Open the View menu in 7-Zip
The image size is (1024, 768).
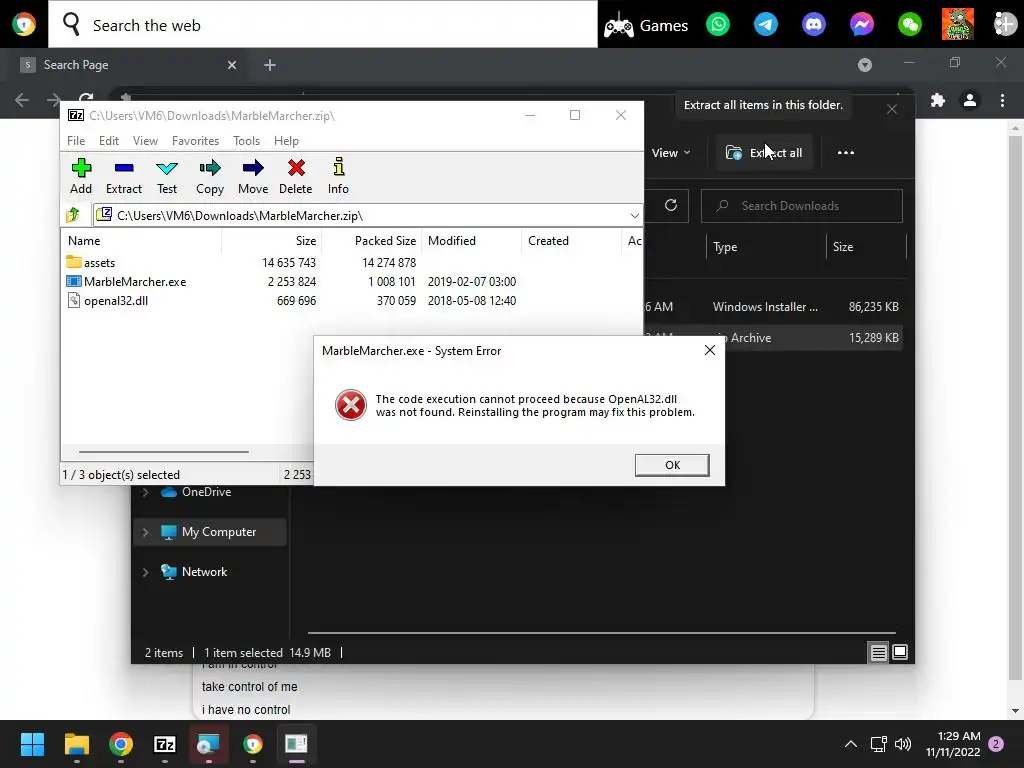point(145,140)
